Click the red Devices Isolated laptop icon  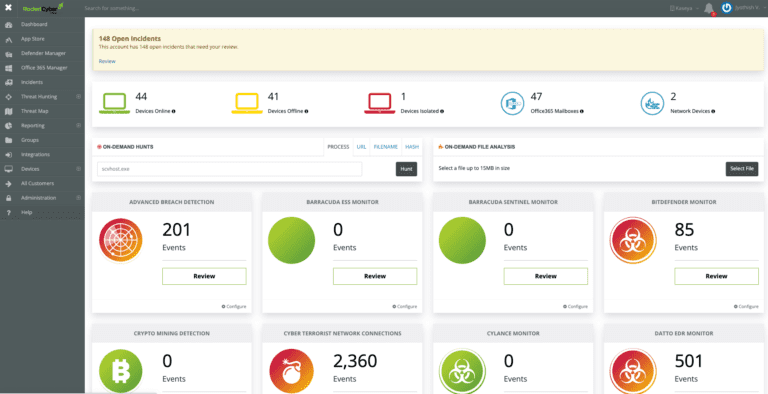pos(380,103)
